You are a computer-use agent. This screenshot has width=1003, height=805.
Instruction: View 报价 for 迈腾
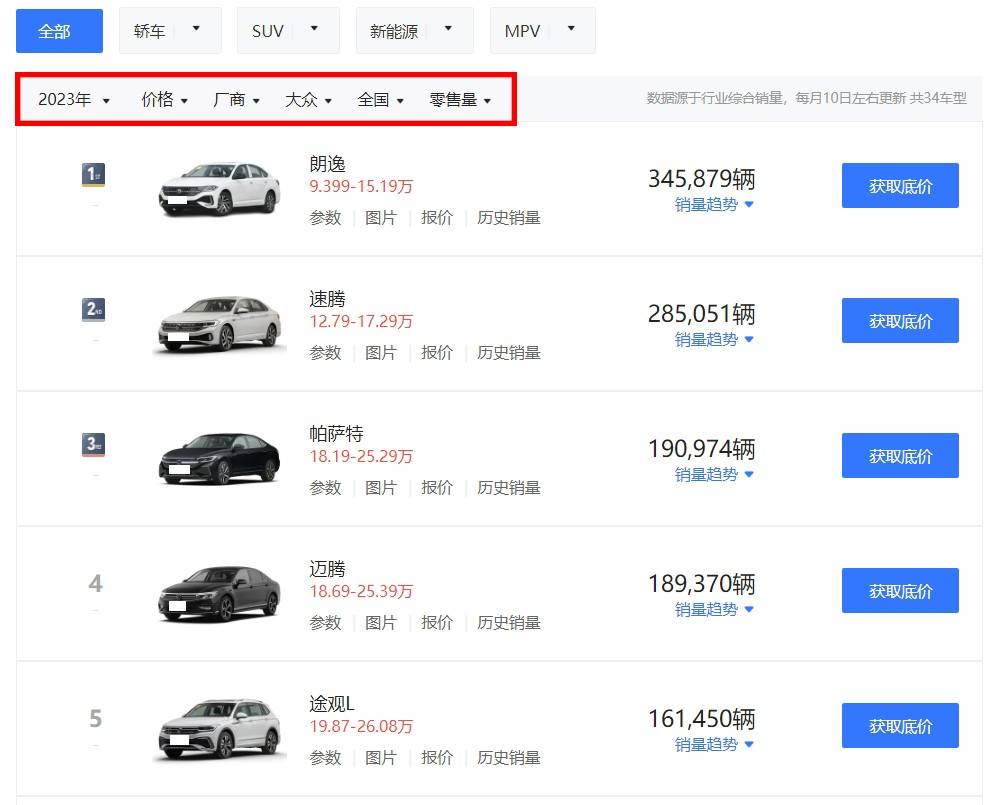pos(437,623)
